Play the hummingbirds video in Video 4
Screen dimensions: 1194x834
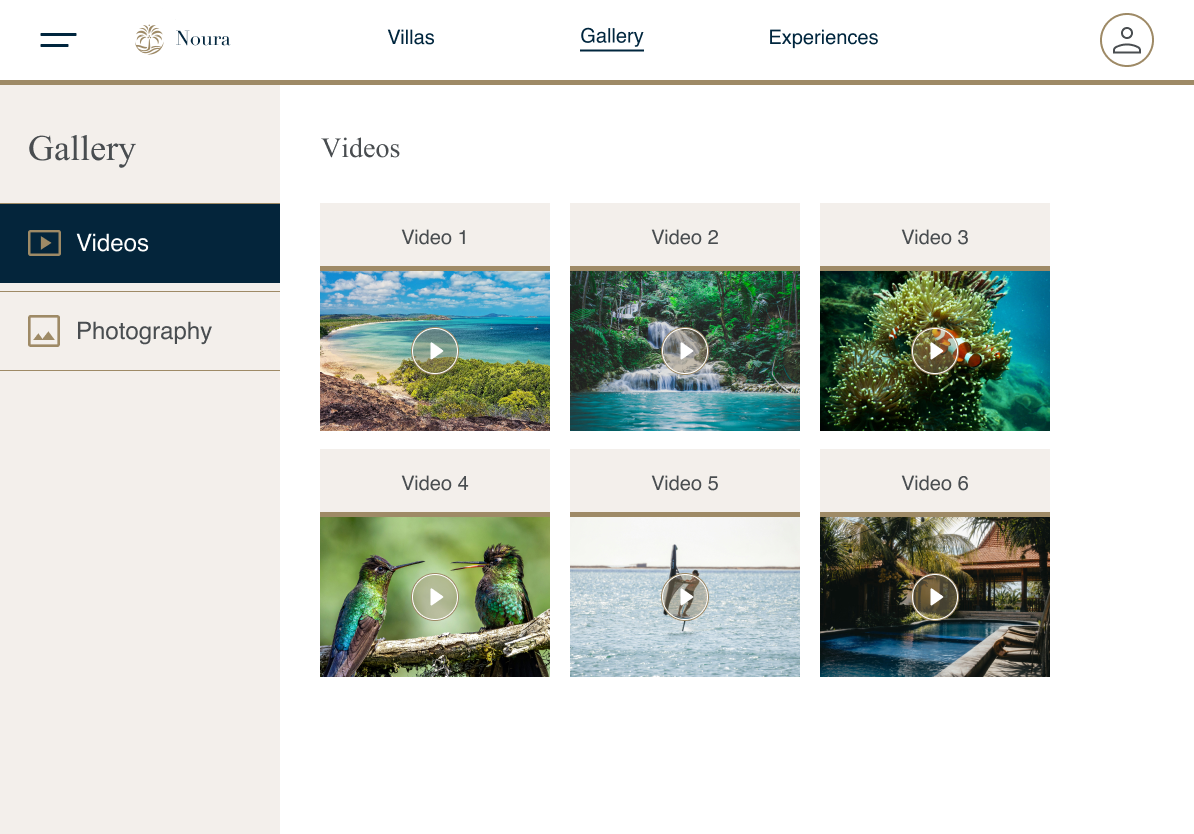click(x=435, y=597)
